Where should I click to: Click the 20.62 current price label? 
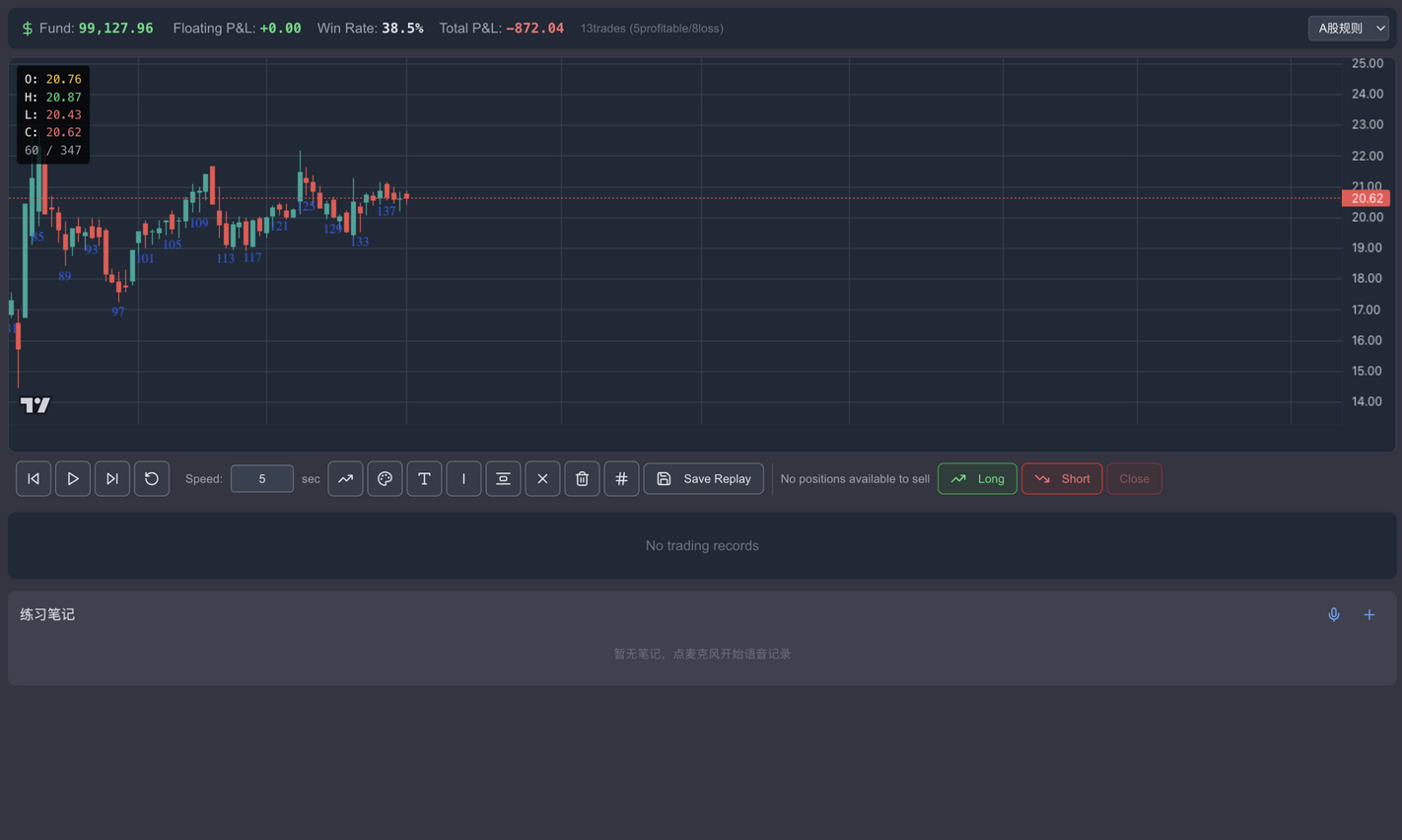pyautogui.click(x=1367, y=198)
